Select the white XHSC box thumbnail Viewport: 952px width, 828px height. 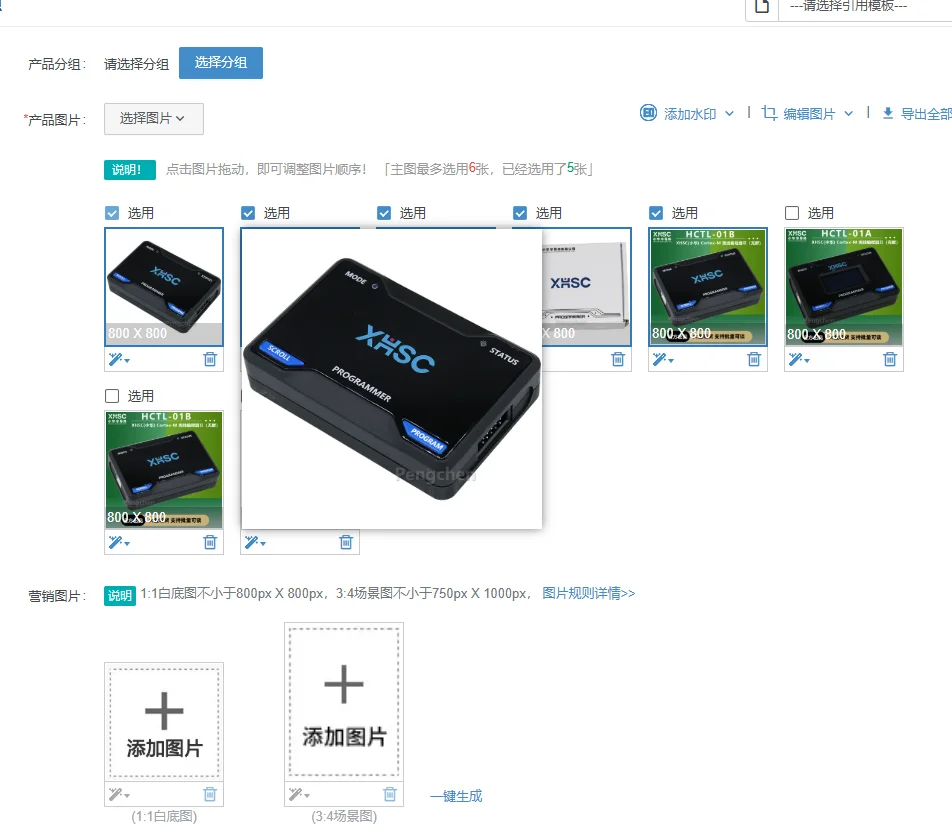(586, 287)
